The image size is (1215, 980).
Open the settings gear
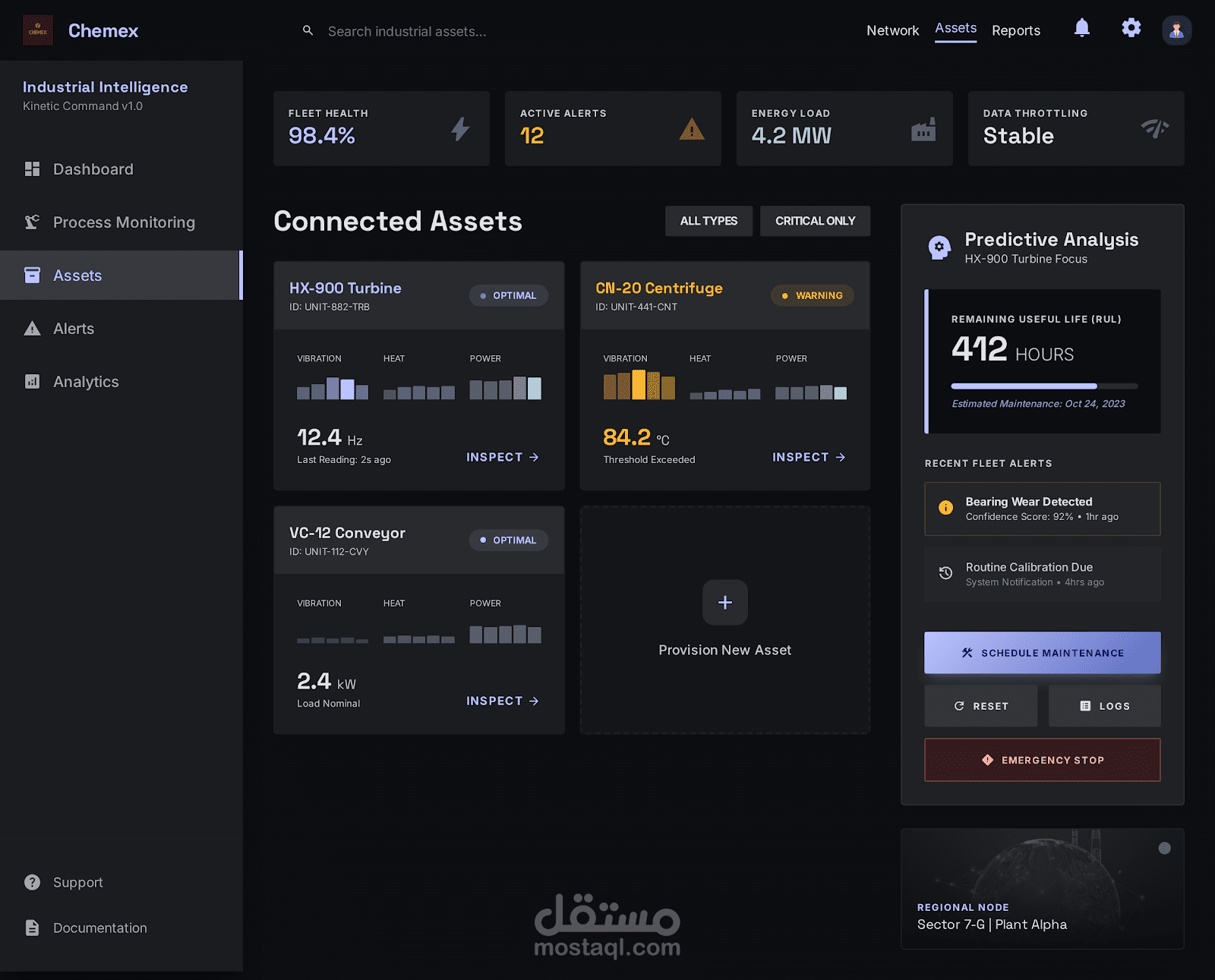(1131, 28)
